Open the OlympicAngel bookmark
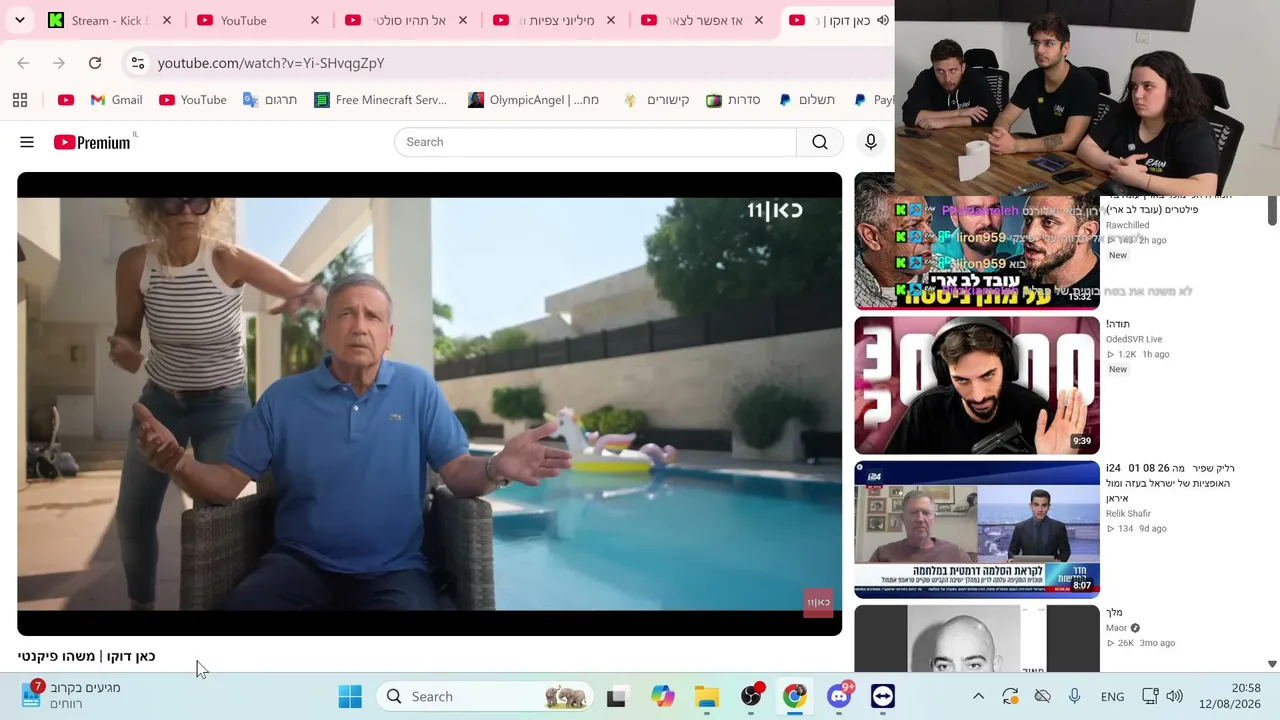The image size is (1280, 720). click(533, 100)
